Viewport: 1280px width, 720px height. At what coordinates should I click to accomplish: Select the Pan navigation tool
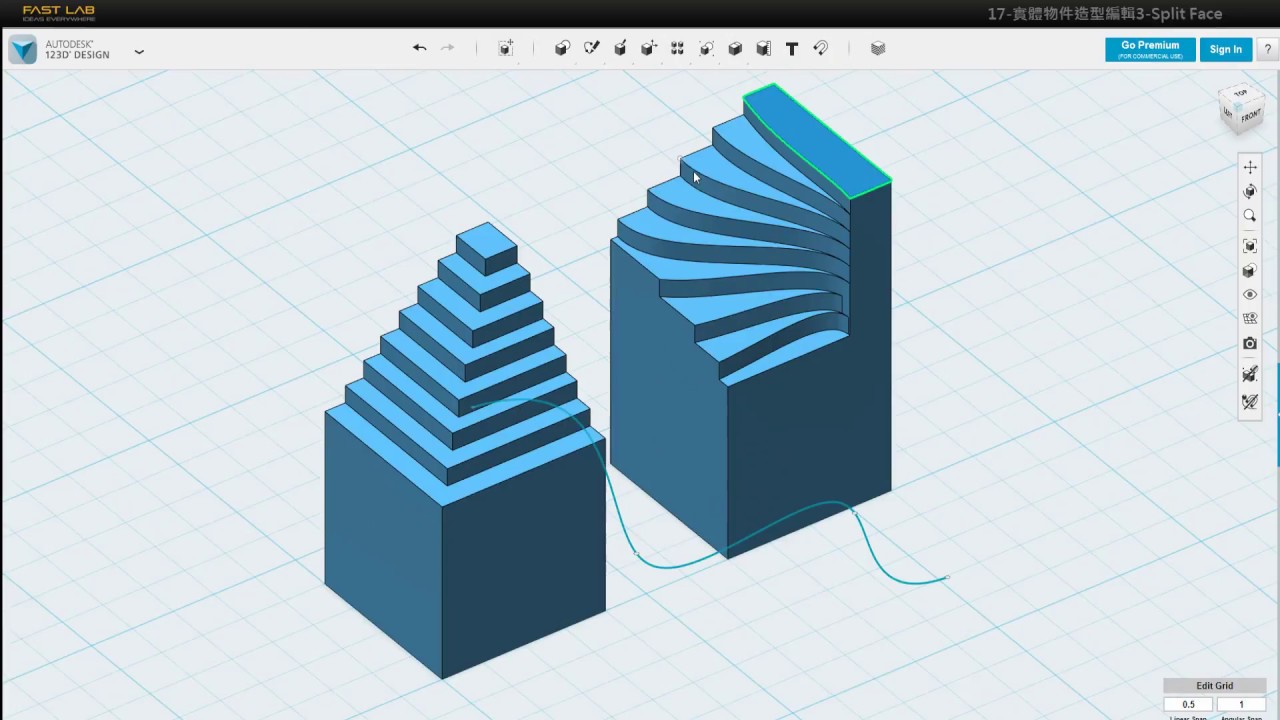1250,167
